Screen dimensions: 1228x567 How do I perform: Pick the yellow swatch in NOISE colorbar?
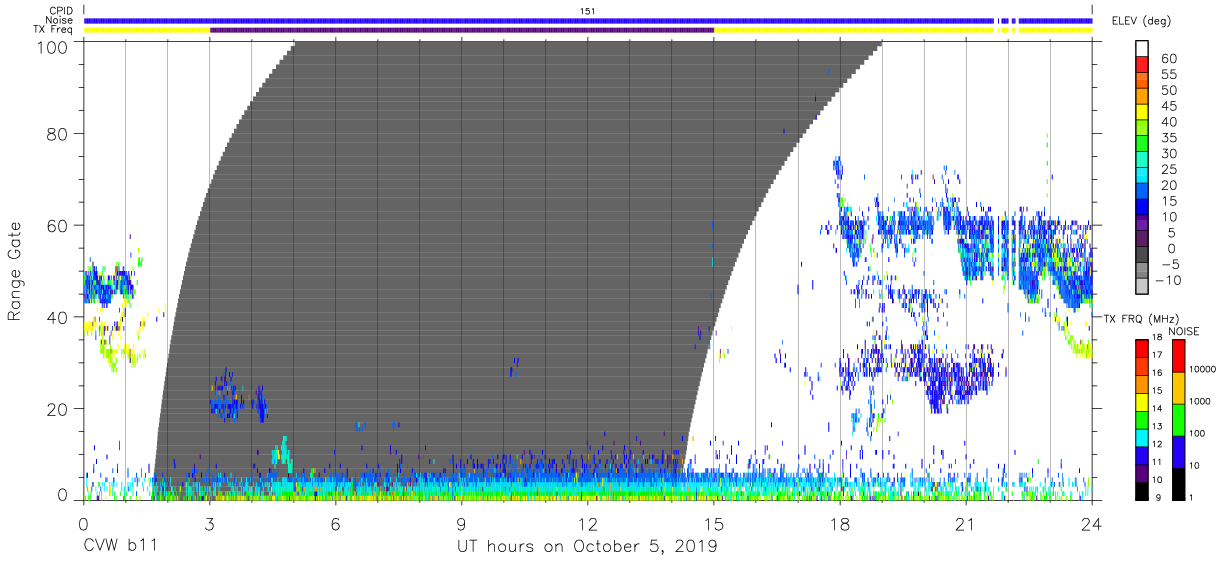point(1178,388)
